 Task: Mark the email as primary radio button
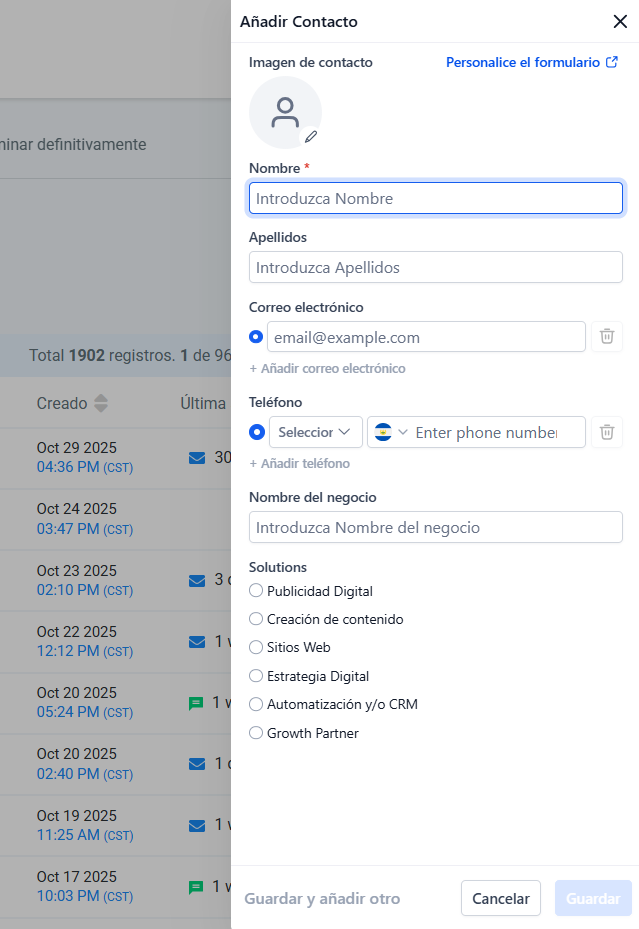tap(256, 337)
